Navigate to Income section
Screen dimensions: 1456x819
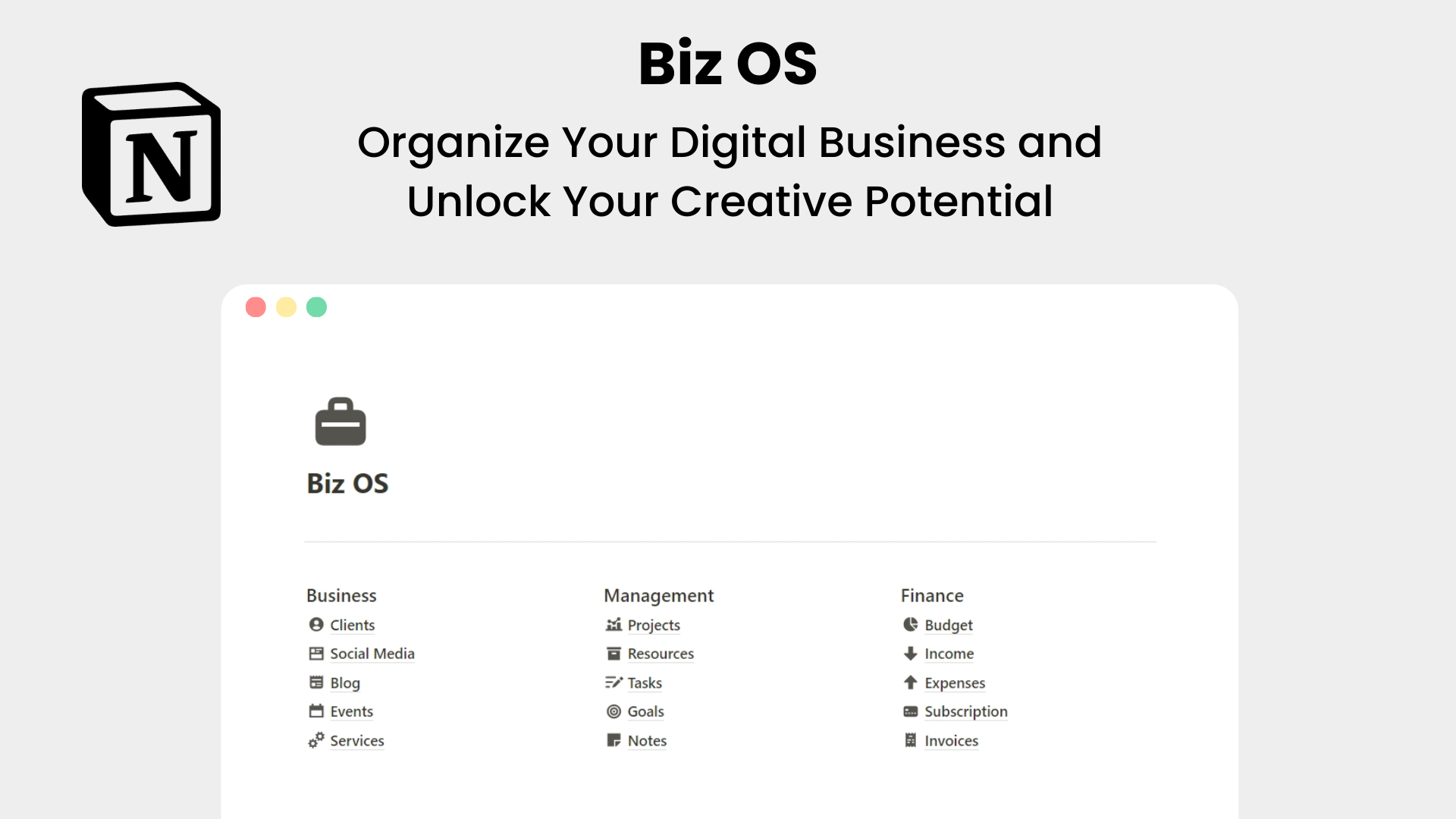(948, 653)
